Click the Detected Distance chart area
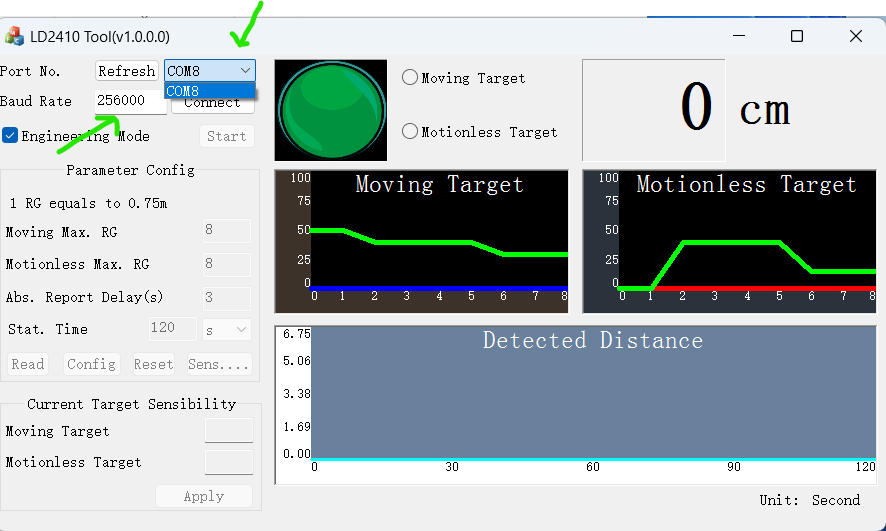Viewport: 886px width, 531px height. click(x=592, y=400)
